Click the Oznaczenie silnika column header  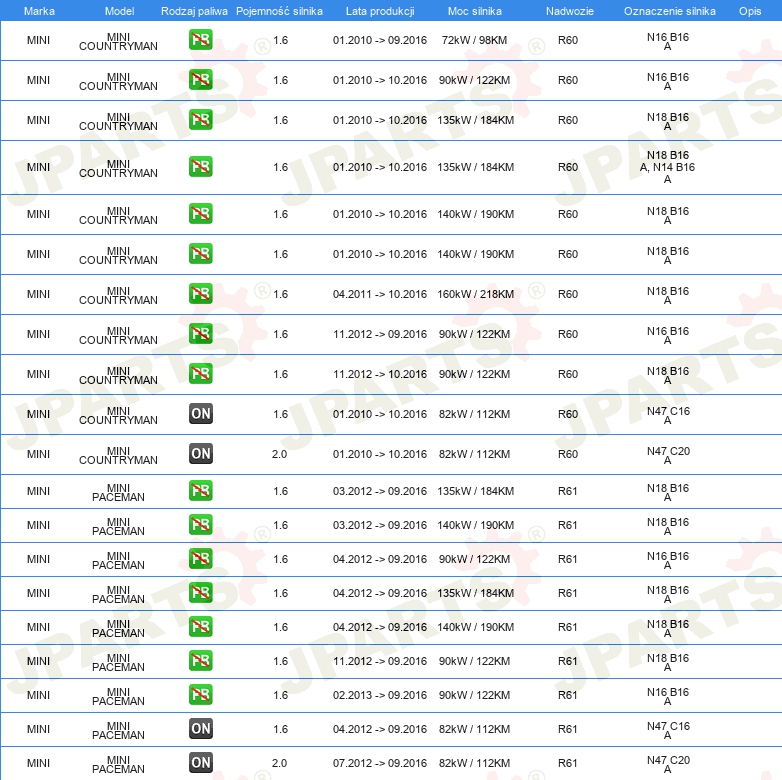669,10
